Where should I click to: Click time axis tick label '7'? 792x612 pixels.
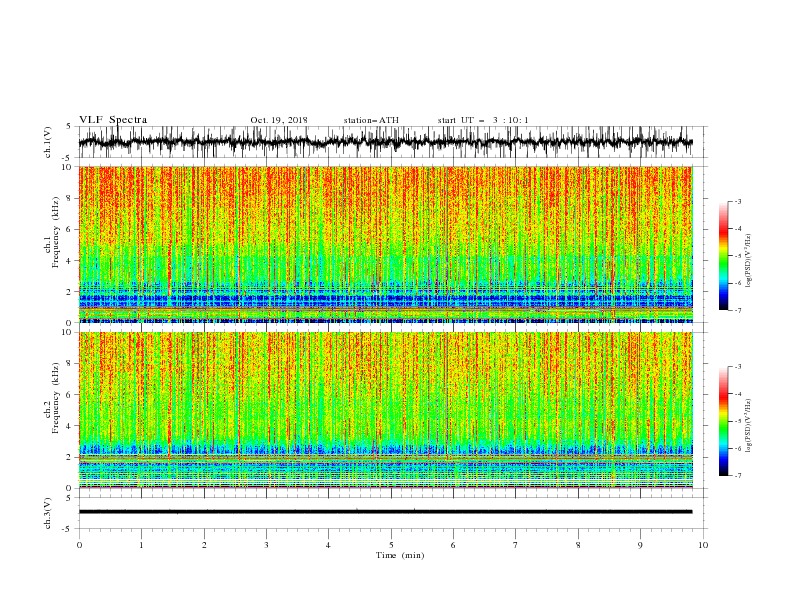pos(516,545)
